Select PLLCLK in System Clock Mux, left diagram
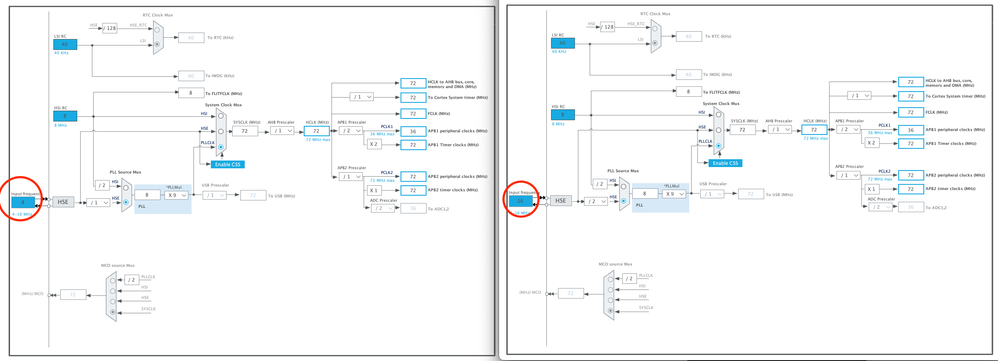998x361 pixels. 220,146
